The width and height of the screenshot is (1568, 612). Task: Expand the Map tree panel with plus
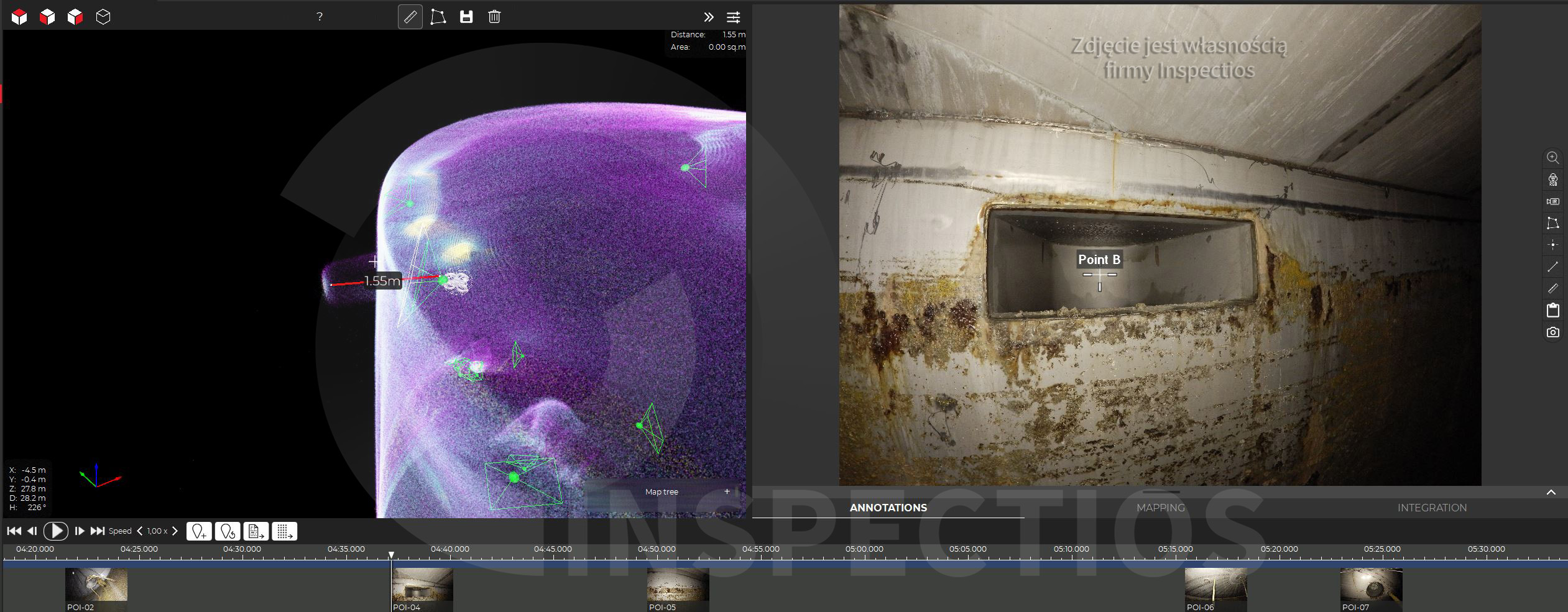[x=727, y=491]
